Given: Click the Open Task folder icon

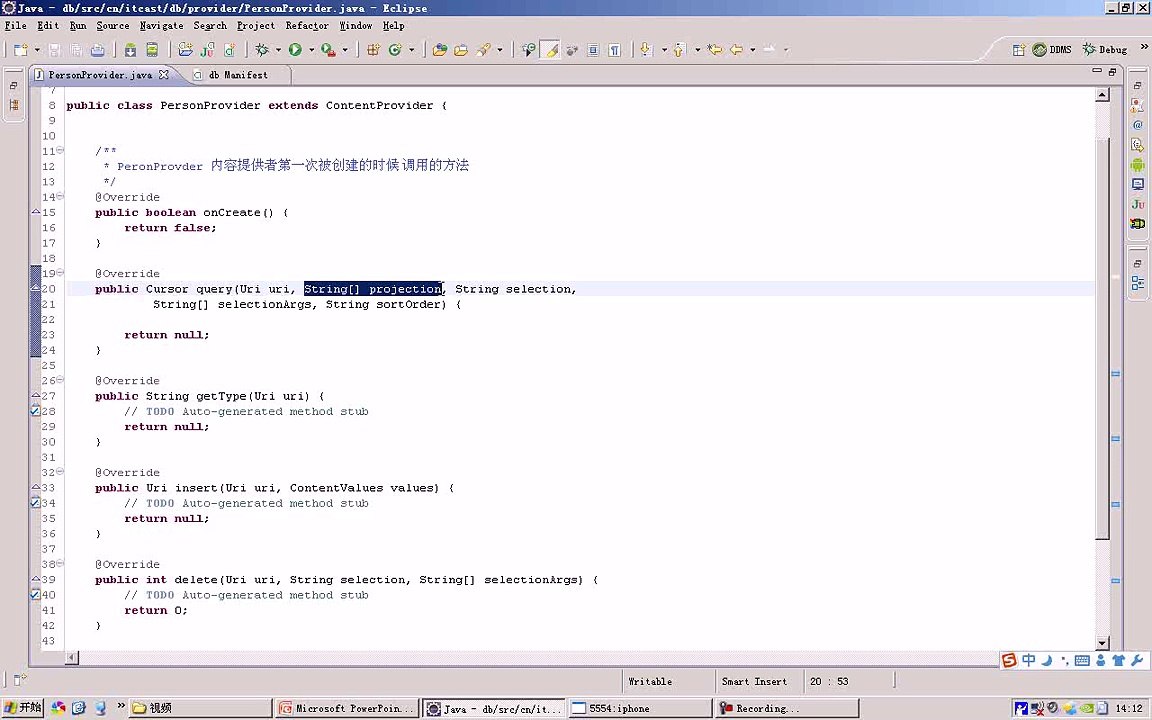Looking at the screenshot, I should (461, 50).
